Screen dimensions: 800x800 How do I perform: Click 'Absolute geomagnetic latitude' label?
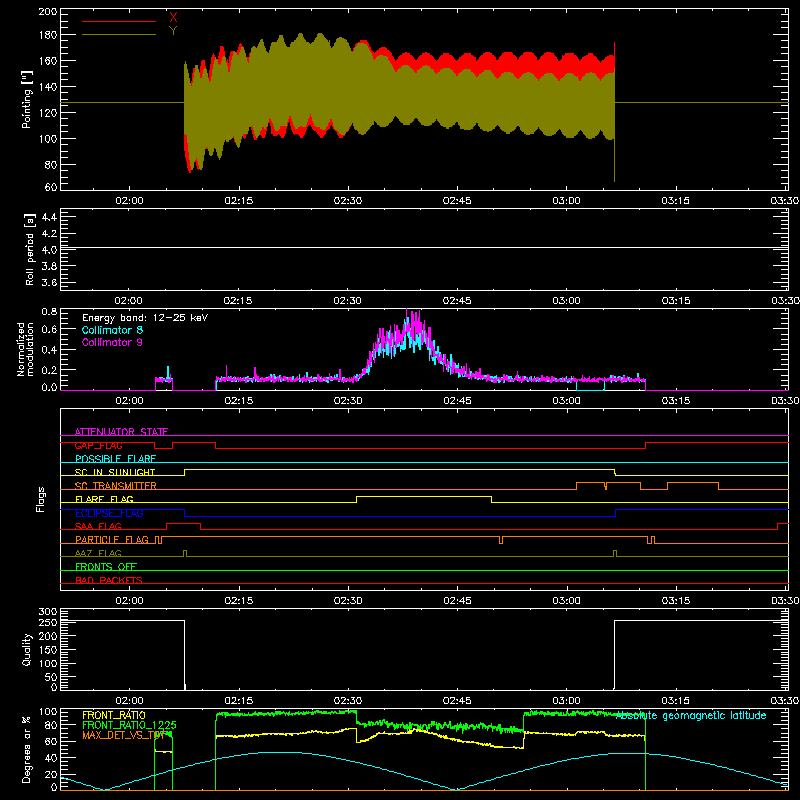pyautogui.click(x=691, y=716)
